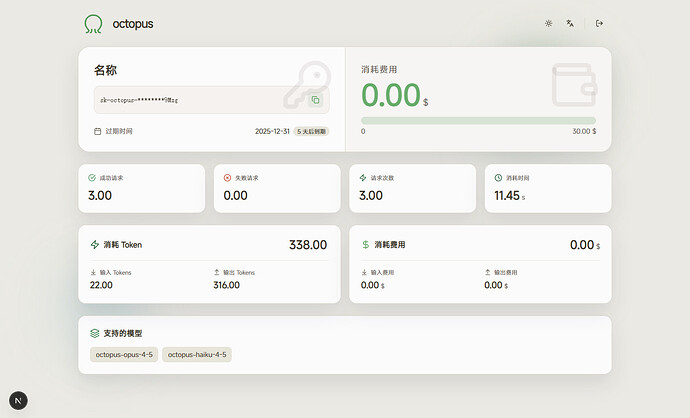Click the octopus logo icon
690x418 pixels.
coord(93,24)
